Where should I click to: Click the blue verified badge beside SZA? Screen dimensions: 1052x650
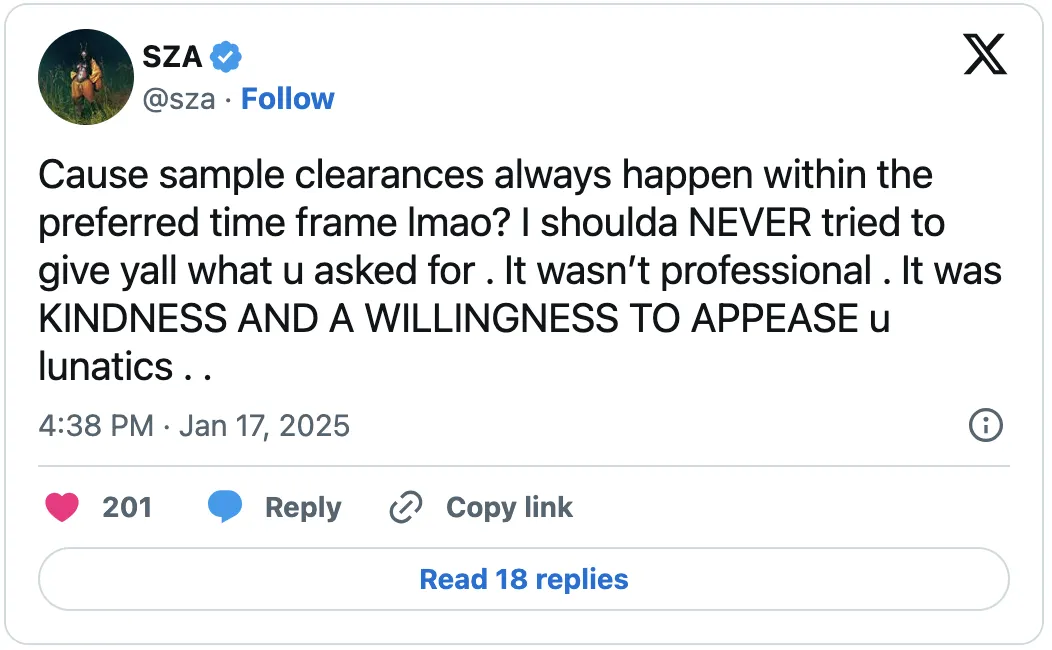pyautogui.click(x=226, y=57)
